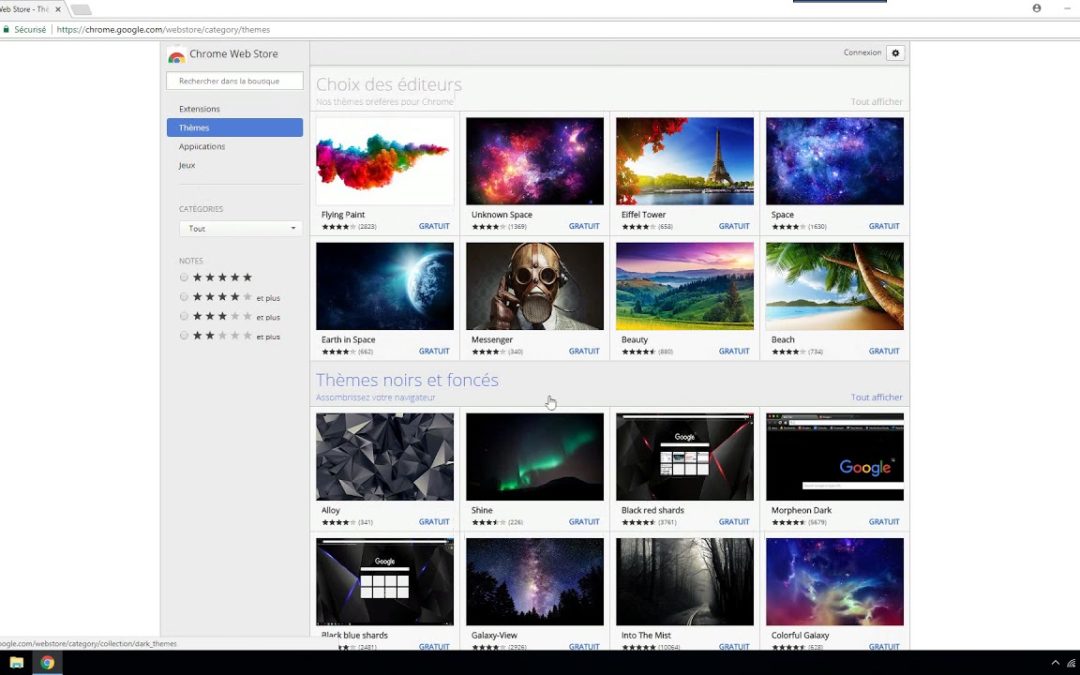Select the 3-star 'et plus' rating filter
This screenshot has width=1080, height=675.
(x=184, y=316)
